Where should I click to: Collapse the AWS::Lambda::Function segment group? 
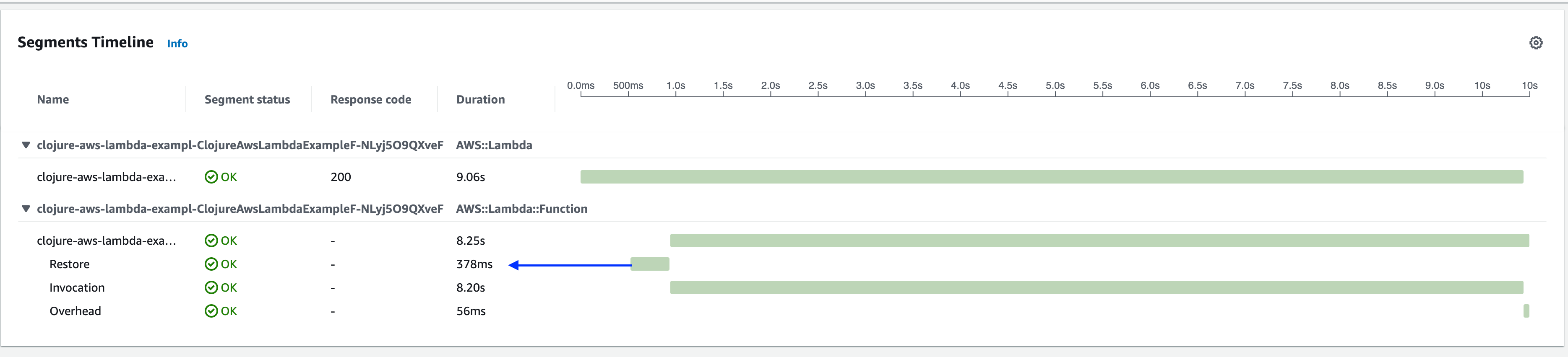point(26,209)
